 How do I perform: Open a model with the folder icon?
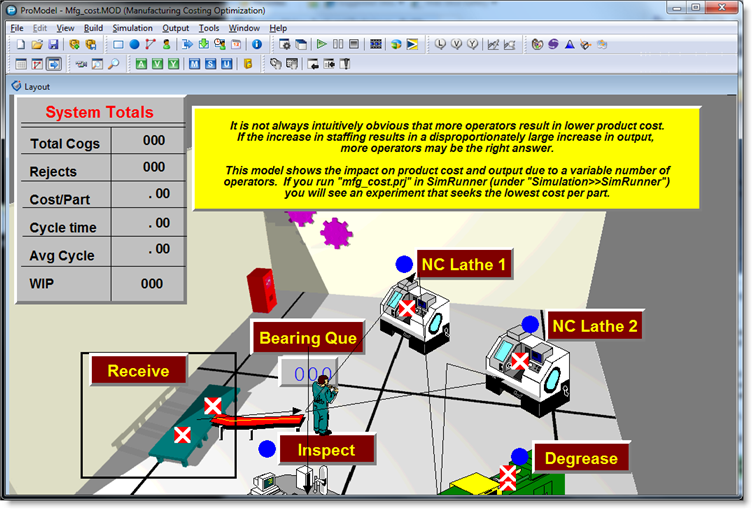click(x=35, y=45)
